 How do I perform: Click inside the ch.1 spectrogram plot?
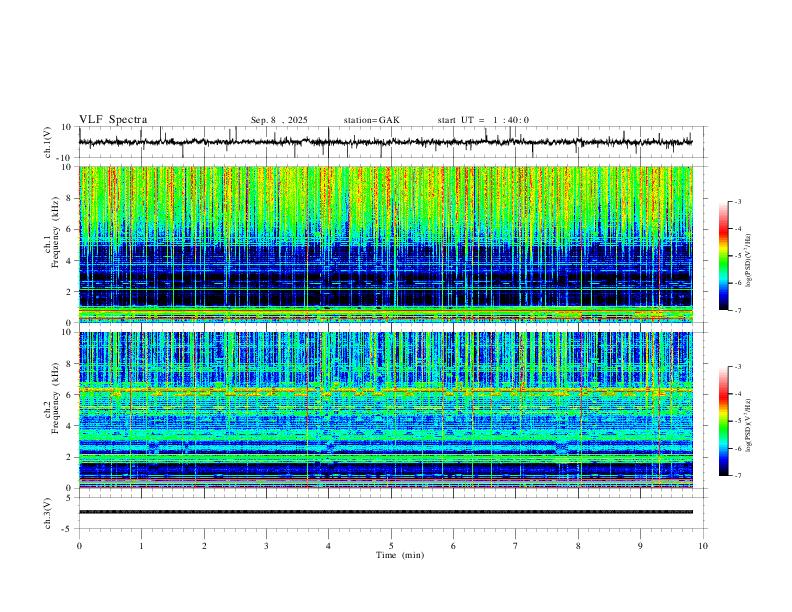tap(386, 244)
